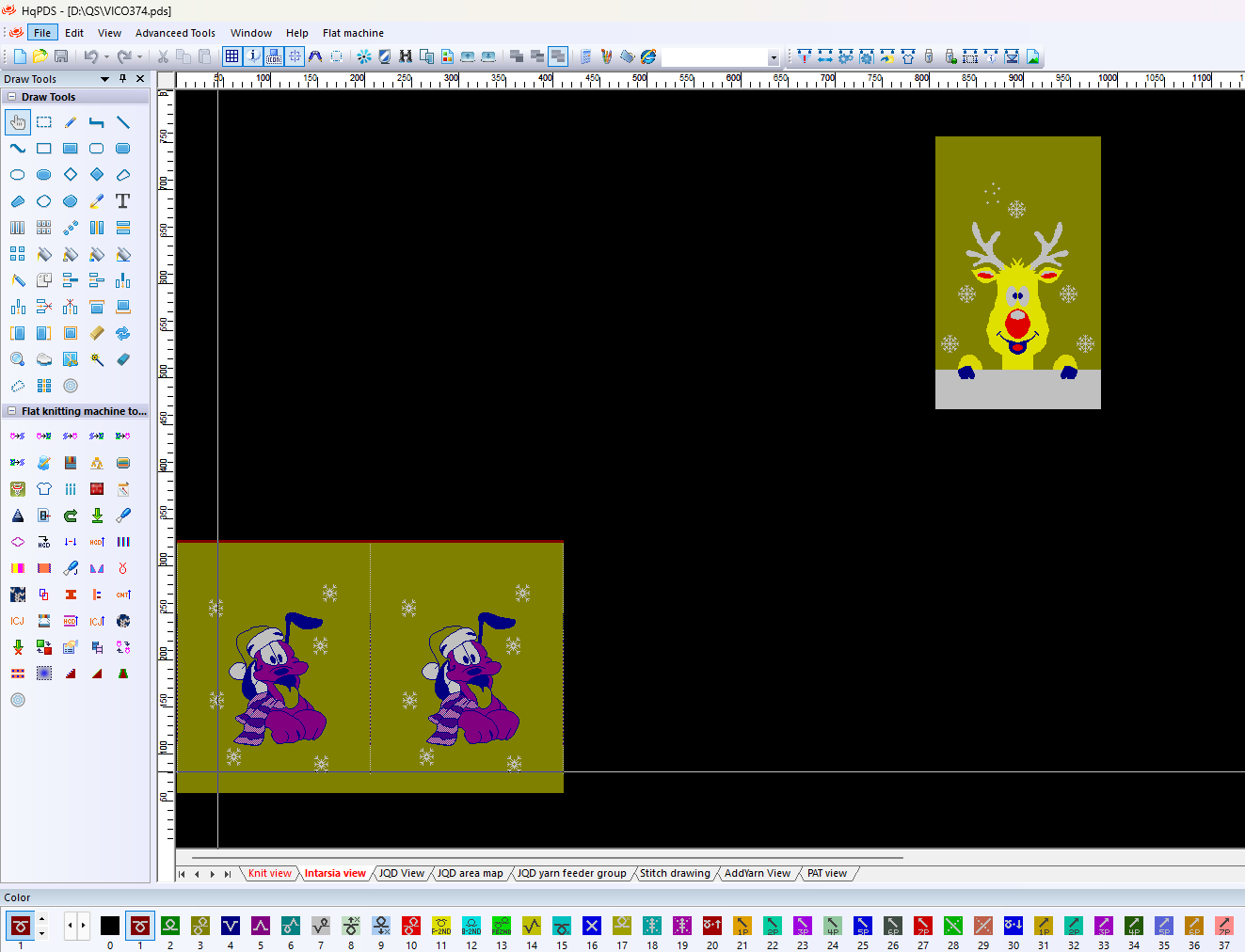
Task: Activate the magnifier zoom tool
Action: [x=18, y=359]
